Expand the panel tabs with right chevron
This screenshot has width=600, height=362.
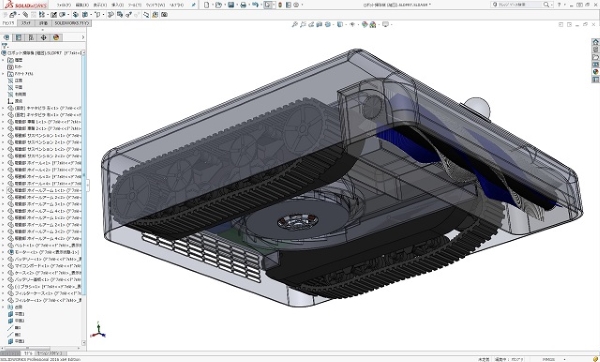[x=83, y=37]
